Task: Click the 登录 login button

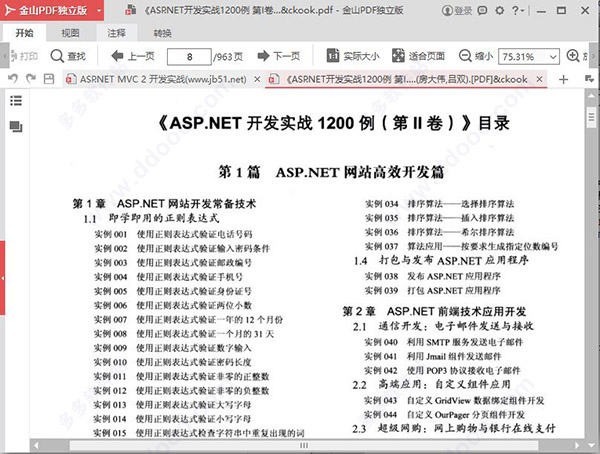Action: coord(457,10)
